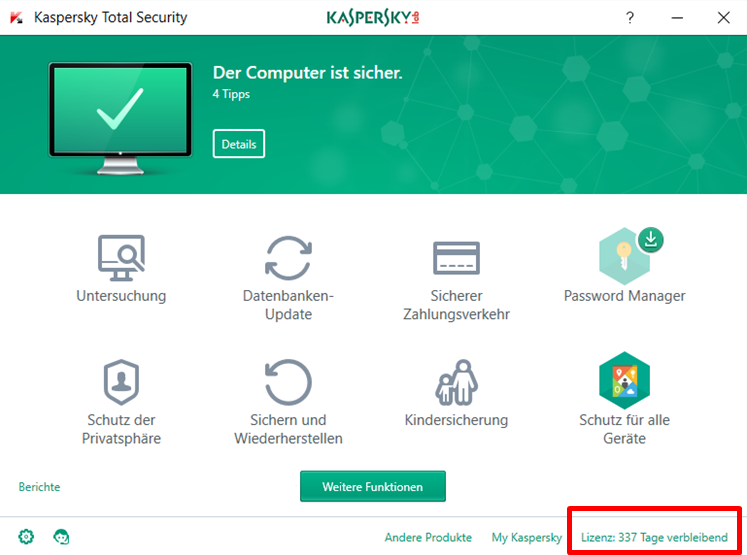
Task: Click the help question mark icon
Action: (630, 18)
